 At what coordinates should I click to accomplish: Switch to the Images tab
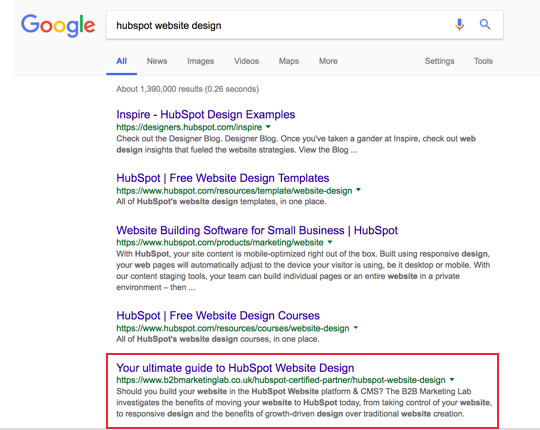tap(200, 61)
